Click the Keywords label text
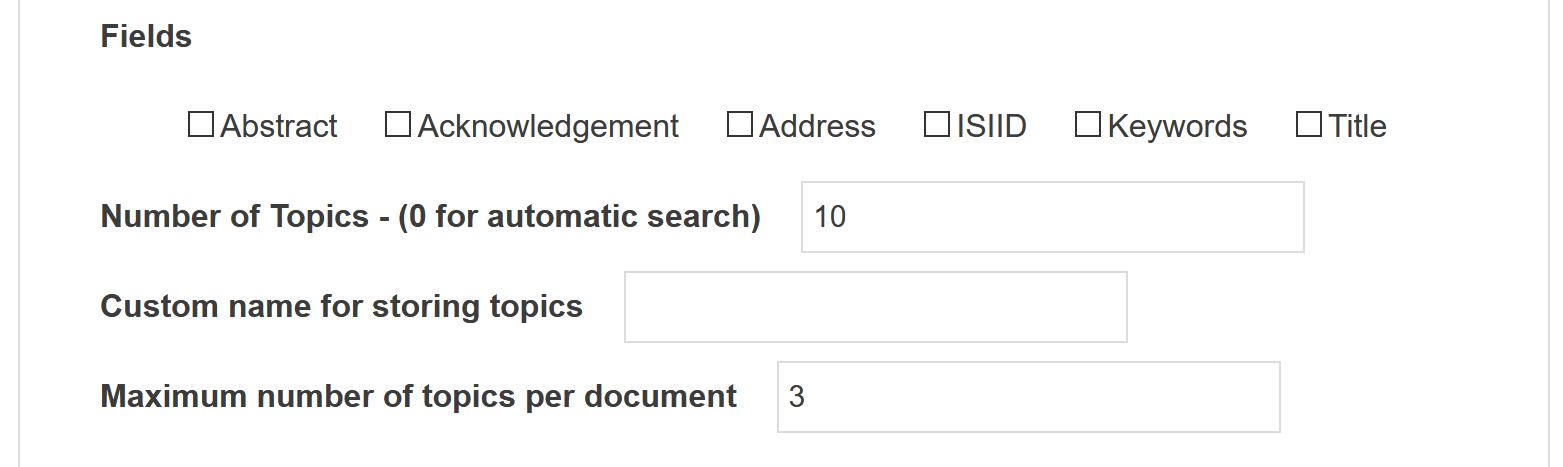Viewport: 1563px width, 467px height. click(x=1177, y=127)
